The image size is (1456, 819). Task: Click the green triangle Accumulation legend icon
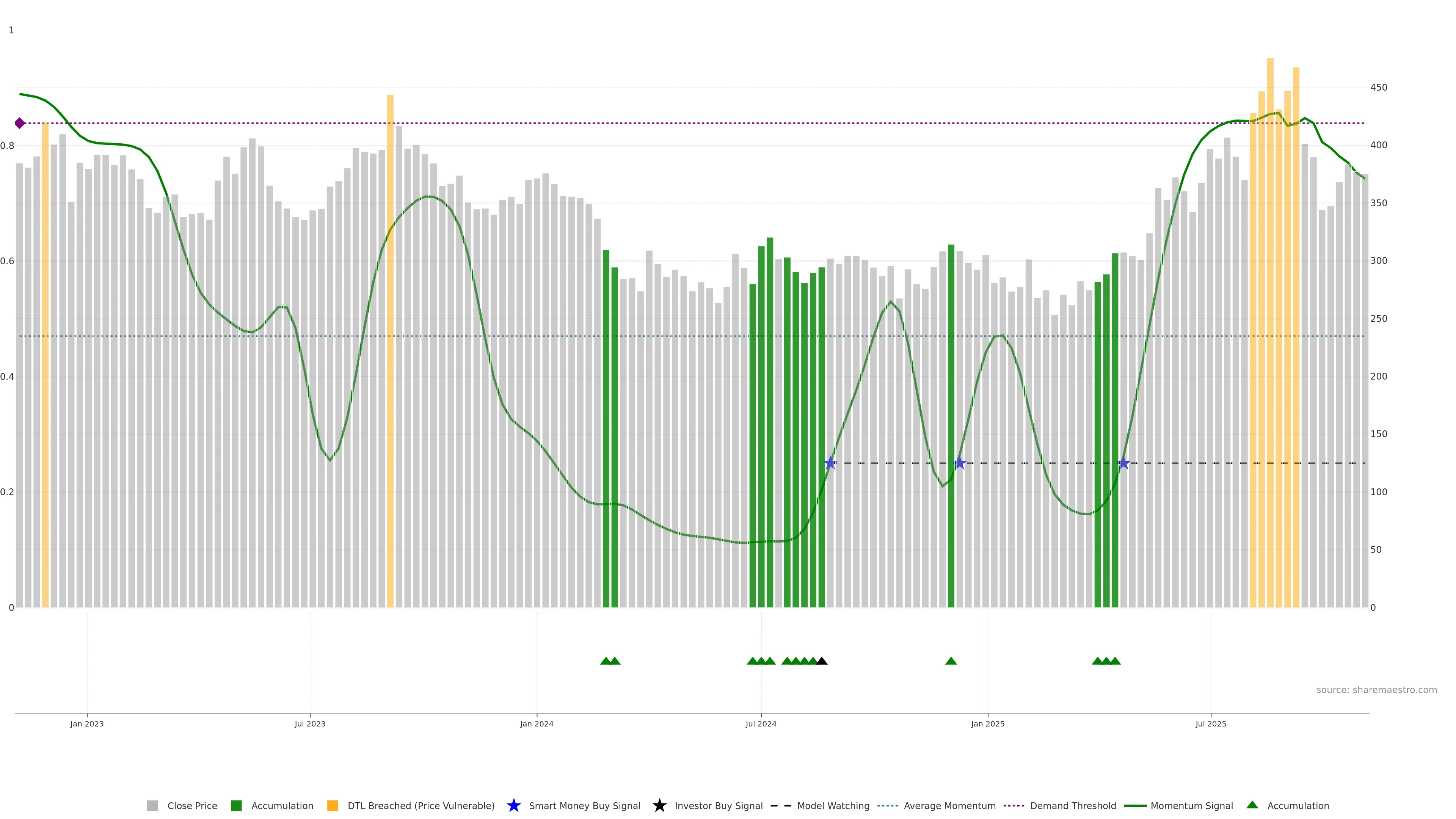point(1252,805)
